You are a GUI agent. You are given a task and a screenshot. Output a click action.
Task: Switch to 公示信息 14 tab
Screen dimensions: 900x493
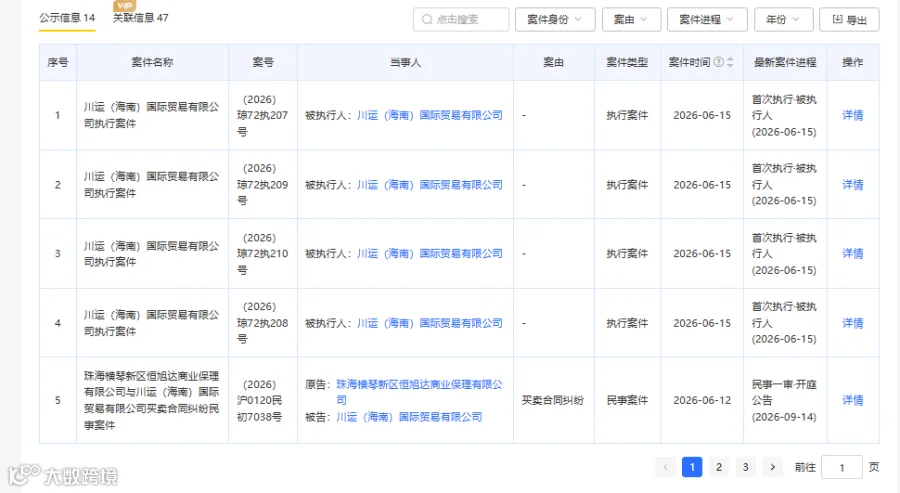67,18
